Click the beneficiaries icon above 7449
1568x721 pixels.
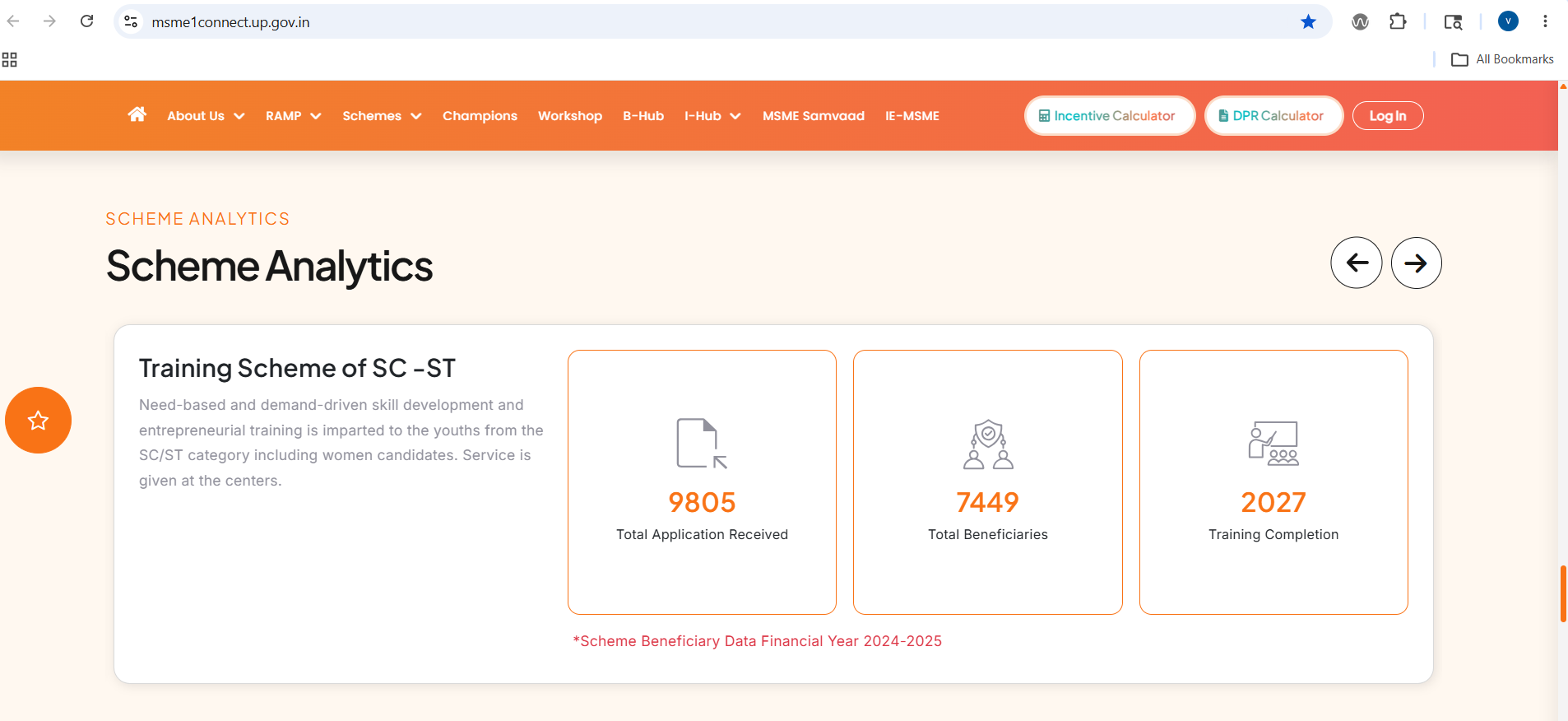coord(988,444)
